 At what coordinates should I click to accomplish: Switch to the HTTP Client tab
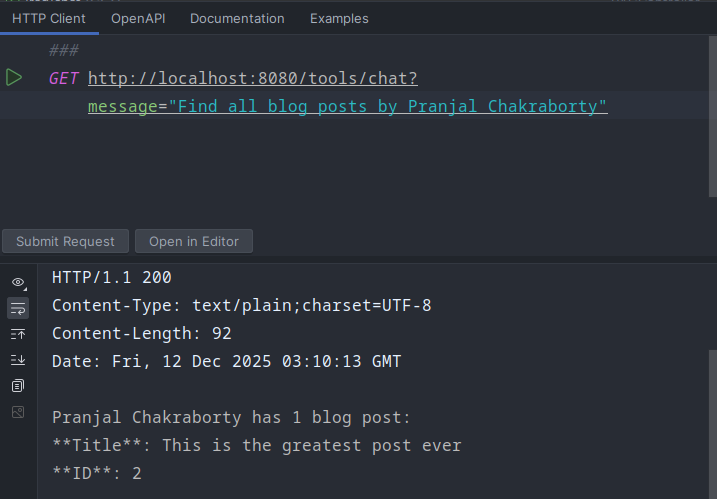click(49, 18)
